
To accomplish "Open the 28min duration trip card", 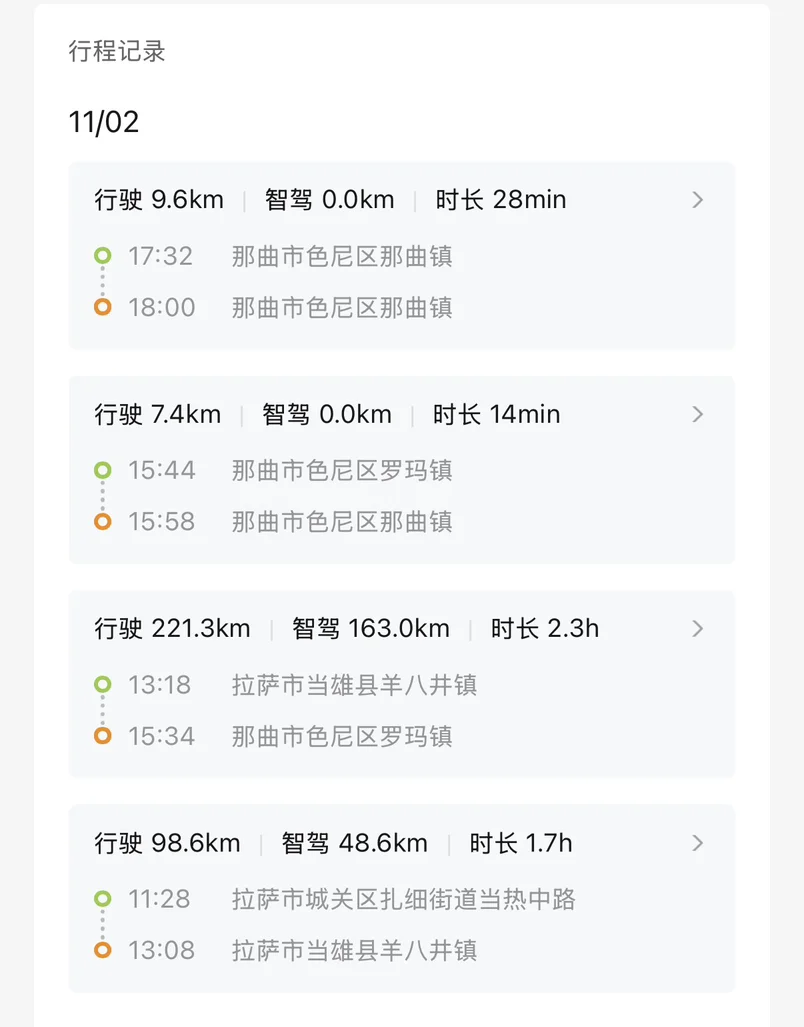I will point(529,200).
